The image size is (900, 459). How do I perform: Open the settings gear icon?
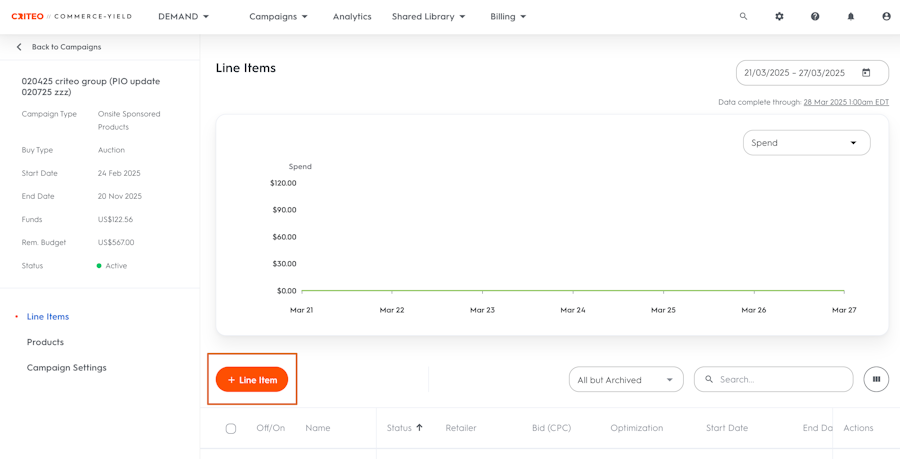point(779,17)
